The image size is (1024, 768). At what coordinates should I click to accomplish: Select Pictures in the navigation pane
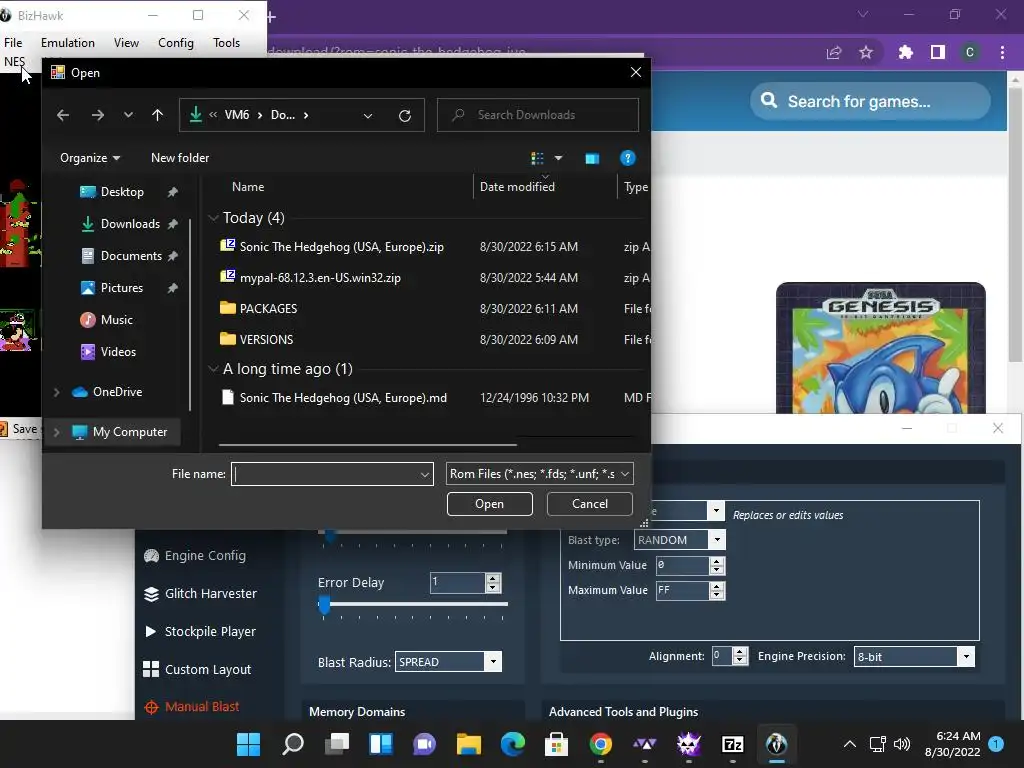coord(121,288)
